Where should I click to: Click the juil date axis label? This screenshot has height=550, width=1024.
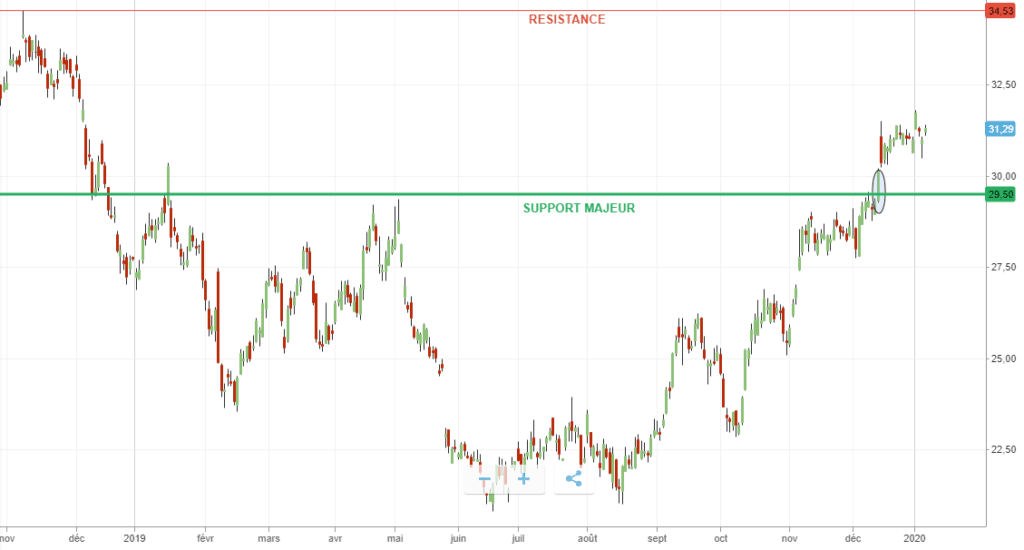pyautogui.click(x=518, y=539)
